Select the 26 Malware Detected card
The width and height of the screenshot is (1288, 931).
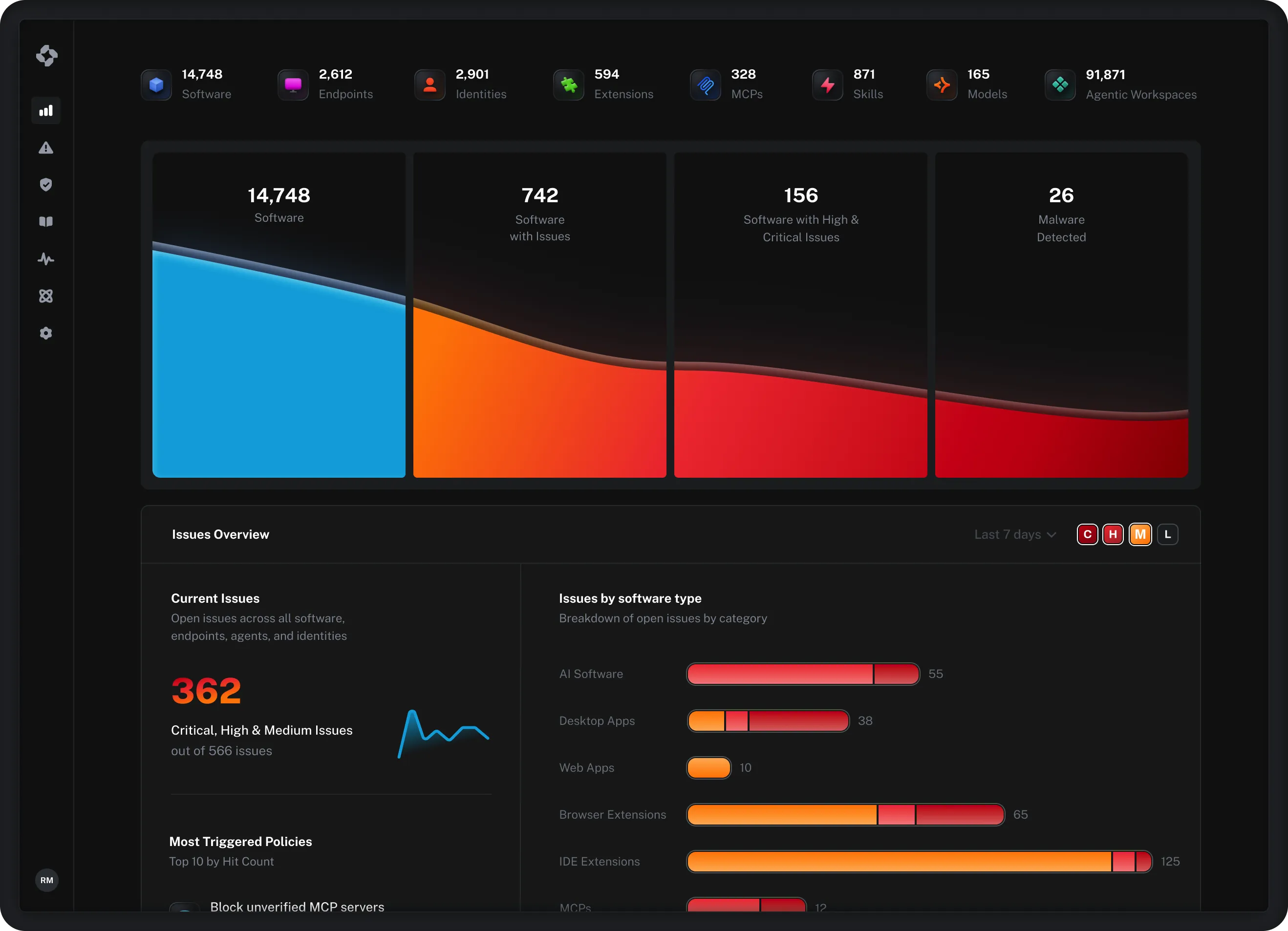[1061, 315]
